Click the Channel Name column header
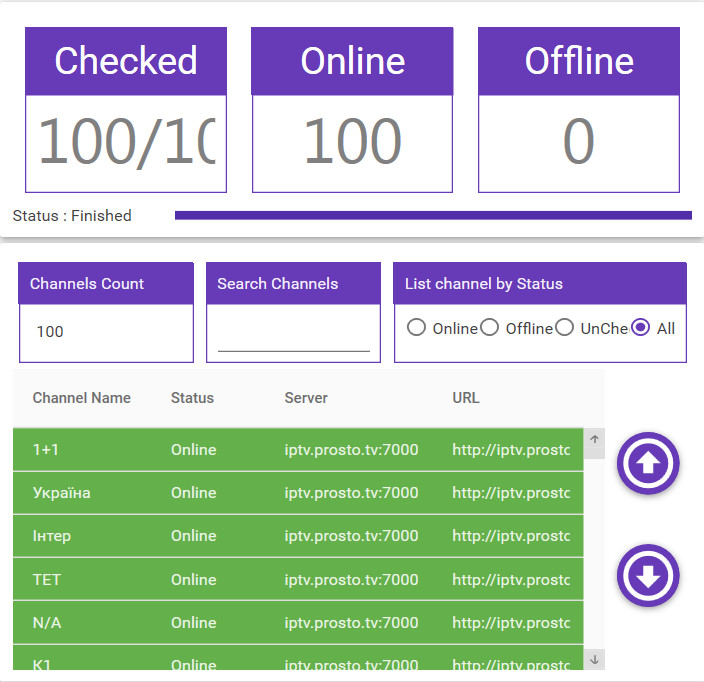This screenshot has width=704, height=682. point(82,398)
